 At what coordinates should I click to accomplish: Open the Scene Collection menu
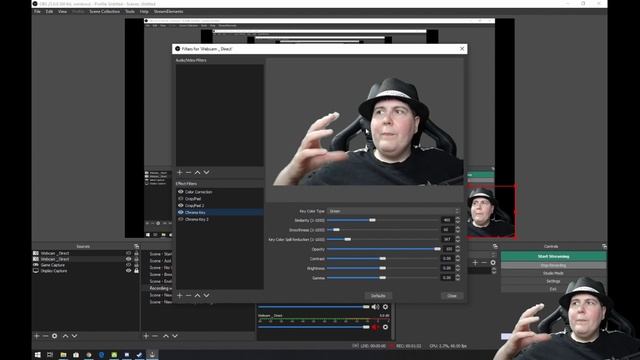click(104, 11)
